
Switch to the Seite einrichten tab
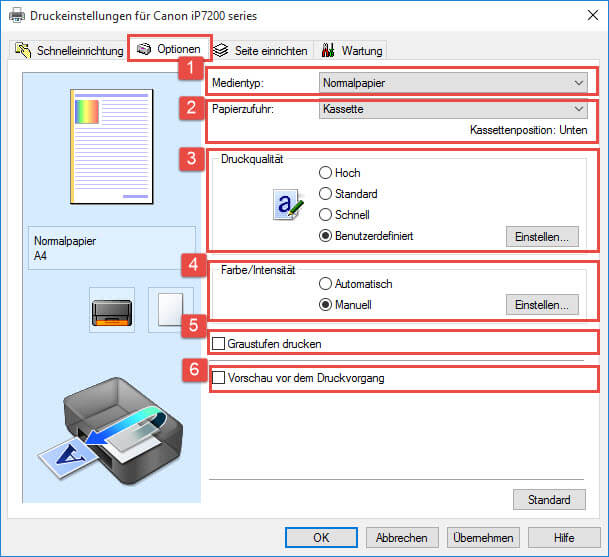click(x=261, y=50)
